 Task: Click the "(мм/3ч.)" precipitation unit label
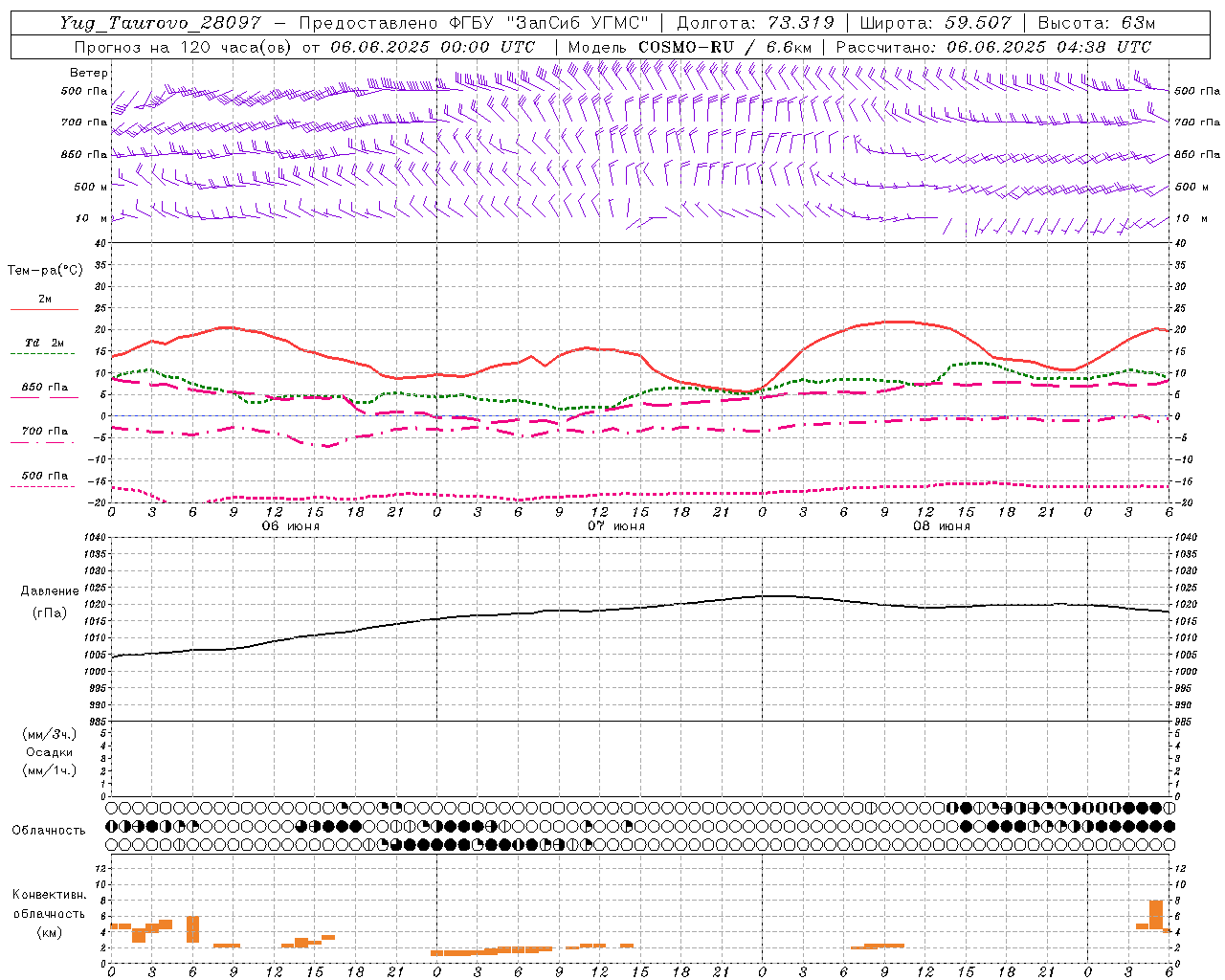pos(50,734)
